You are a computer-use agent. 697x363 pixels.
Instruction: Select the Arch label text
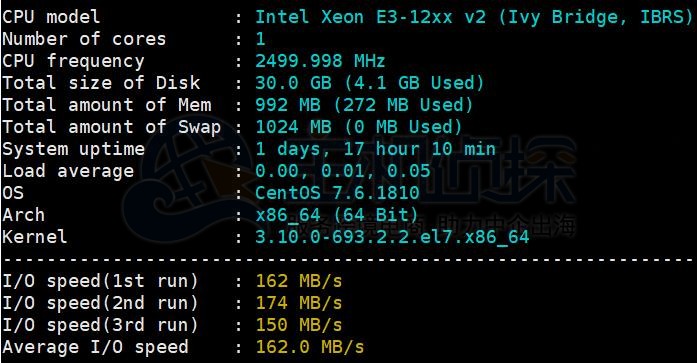(x=23, y=215)
